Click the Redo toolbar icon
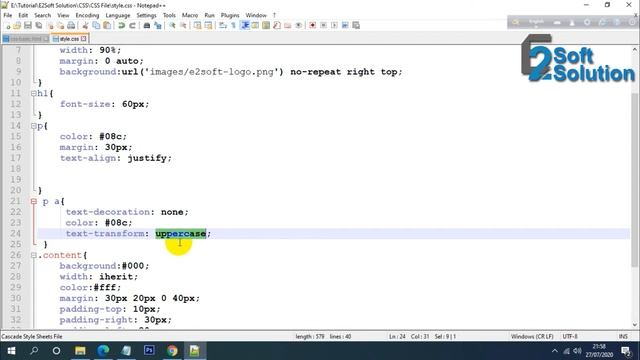The width and height of the screenshot is (640, 360). point(132,25)
